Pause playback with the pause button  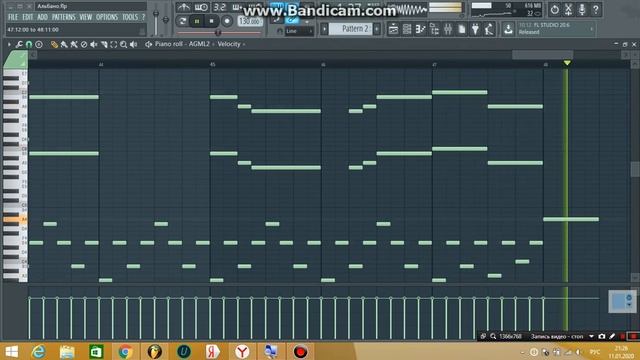tap(197, 21)
